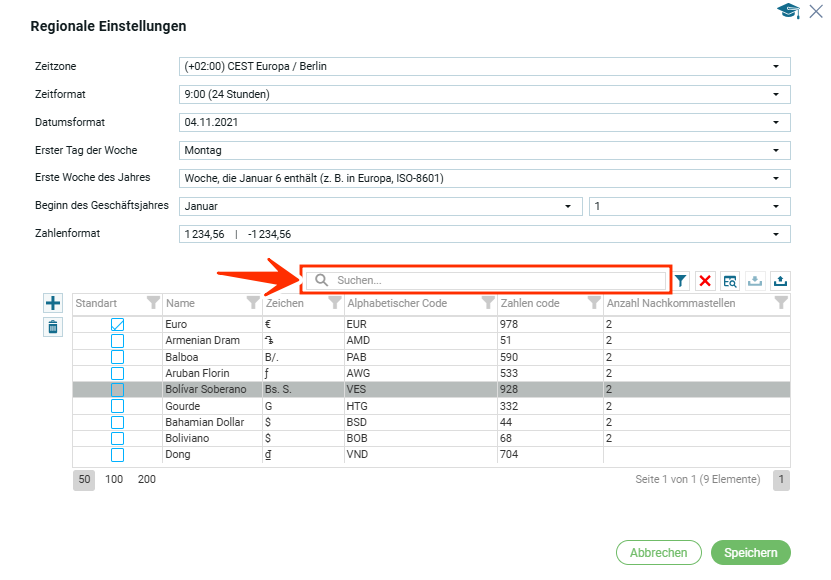The image size is (831, 580).
Task: Show 200 items per page
Action: [x=147, y=480]
